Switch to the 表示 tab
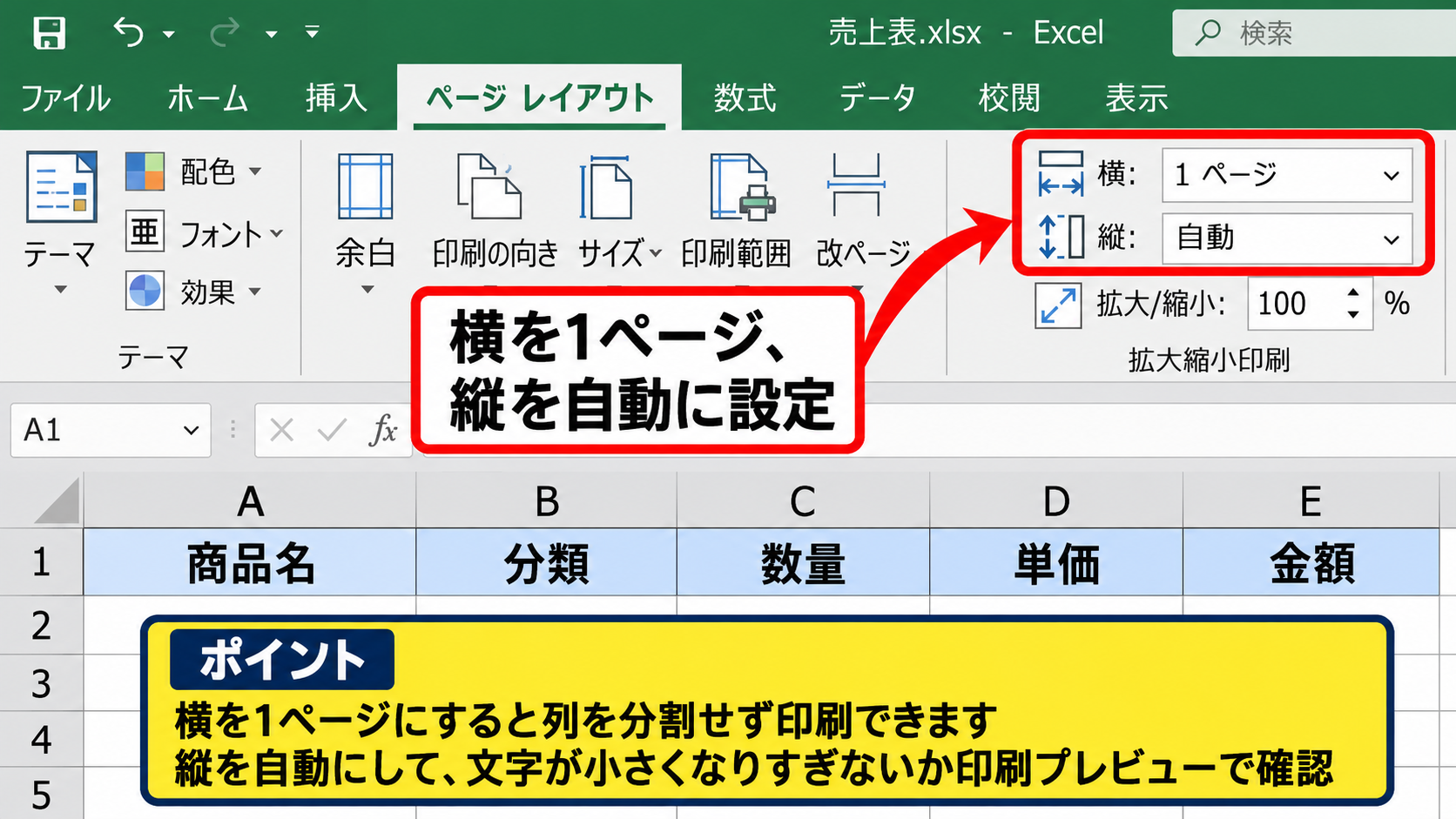This screenshot has width=1456, height=819. click(x=1136, y=97)
